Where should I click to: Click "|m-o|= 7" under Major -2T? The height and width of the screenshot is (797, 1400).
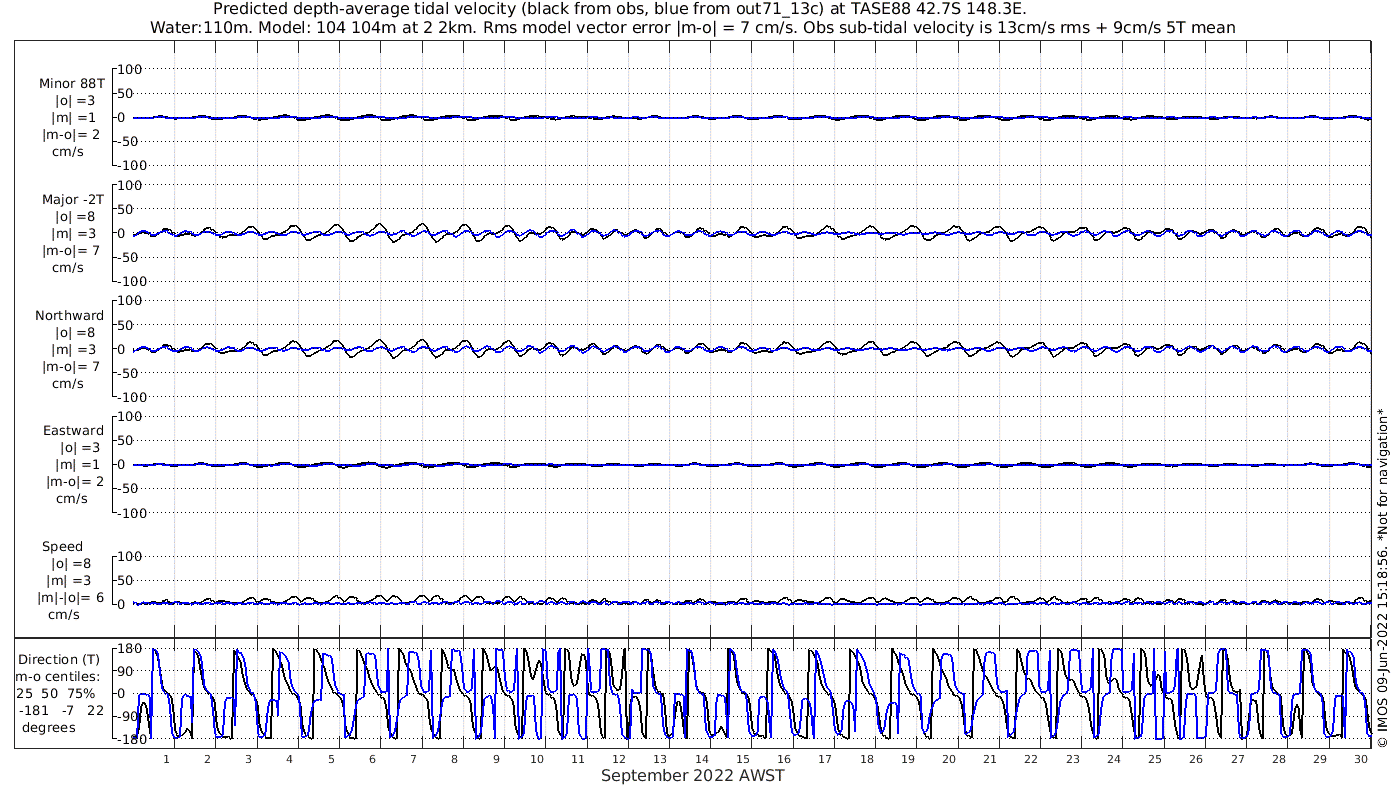pyautogui.click(x=71, y=250)
